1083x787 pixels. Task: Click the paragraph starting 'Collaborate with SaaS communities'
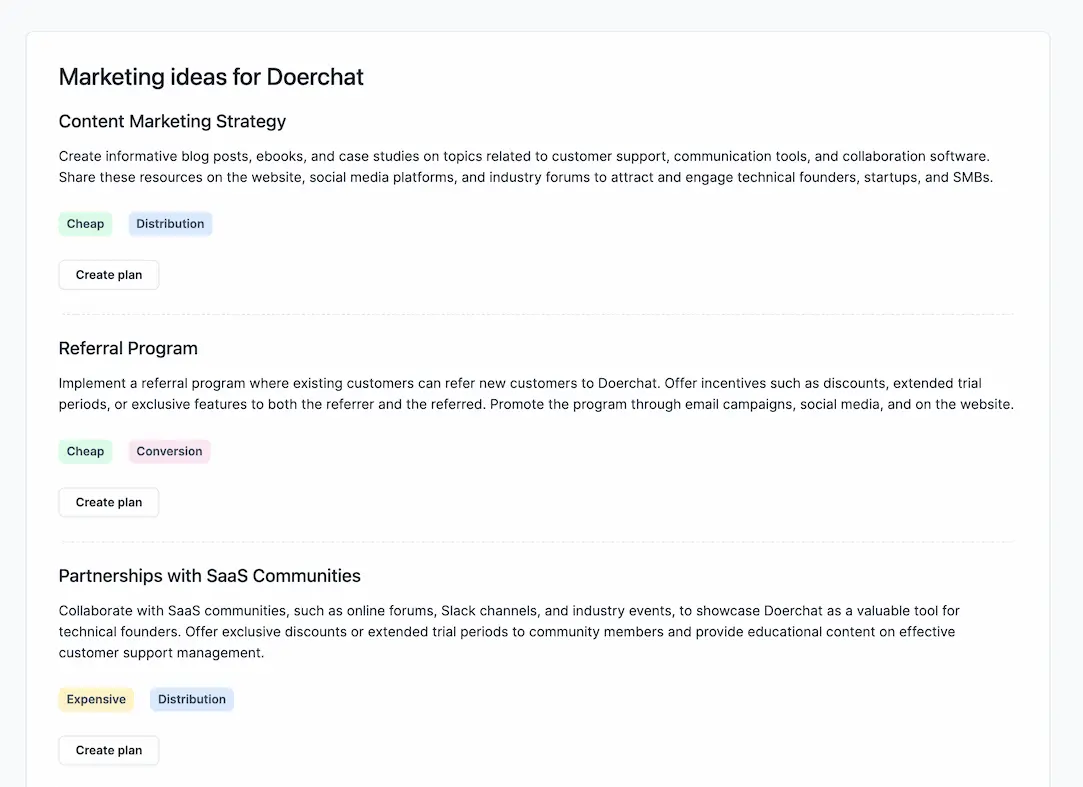point(509,632)
